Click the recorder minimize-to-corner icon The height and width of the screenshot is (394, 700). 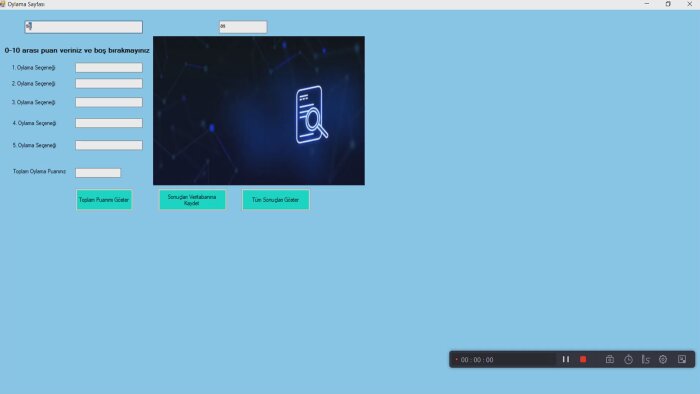click(x=682, y=359)
